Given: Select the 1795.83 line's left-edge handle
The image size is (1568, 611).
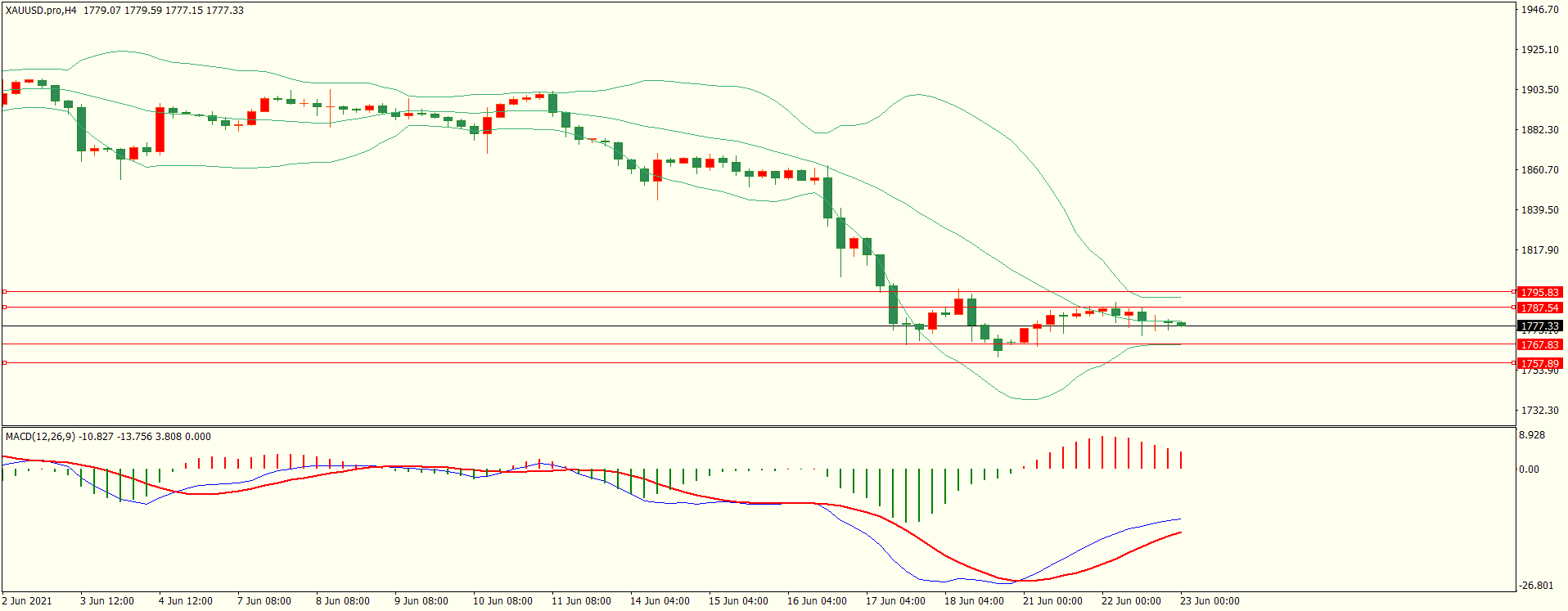Looking at the screenshot, I should pyautogui.click(x=4, y=291).
